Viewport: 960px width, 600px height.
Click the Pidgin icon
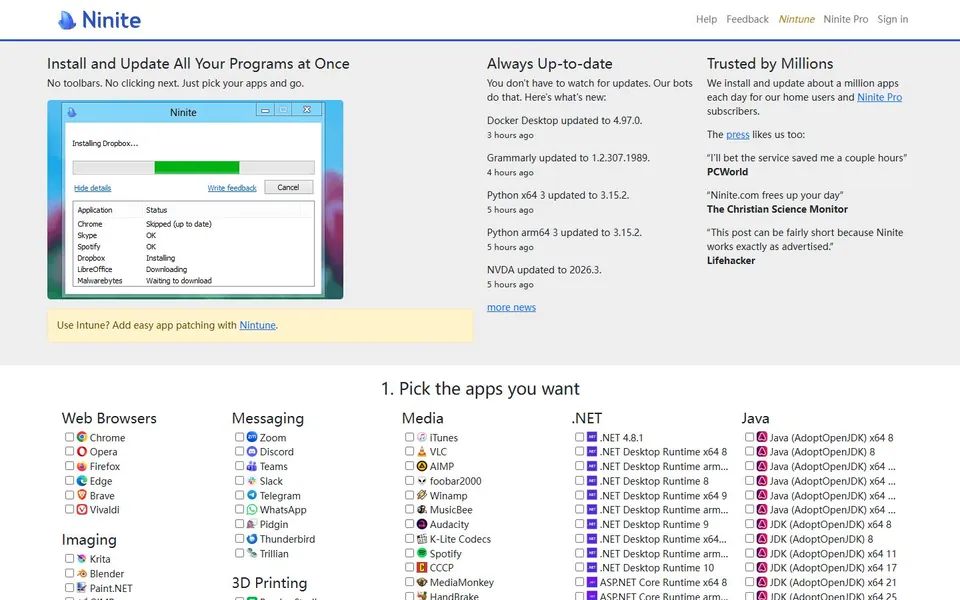[x=252, y=524]
